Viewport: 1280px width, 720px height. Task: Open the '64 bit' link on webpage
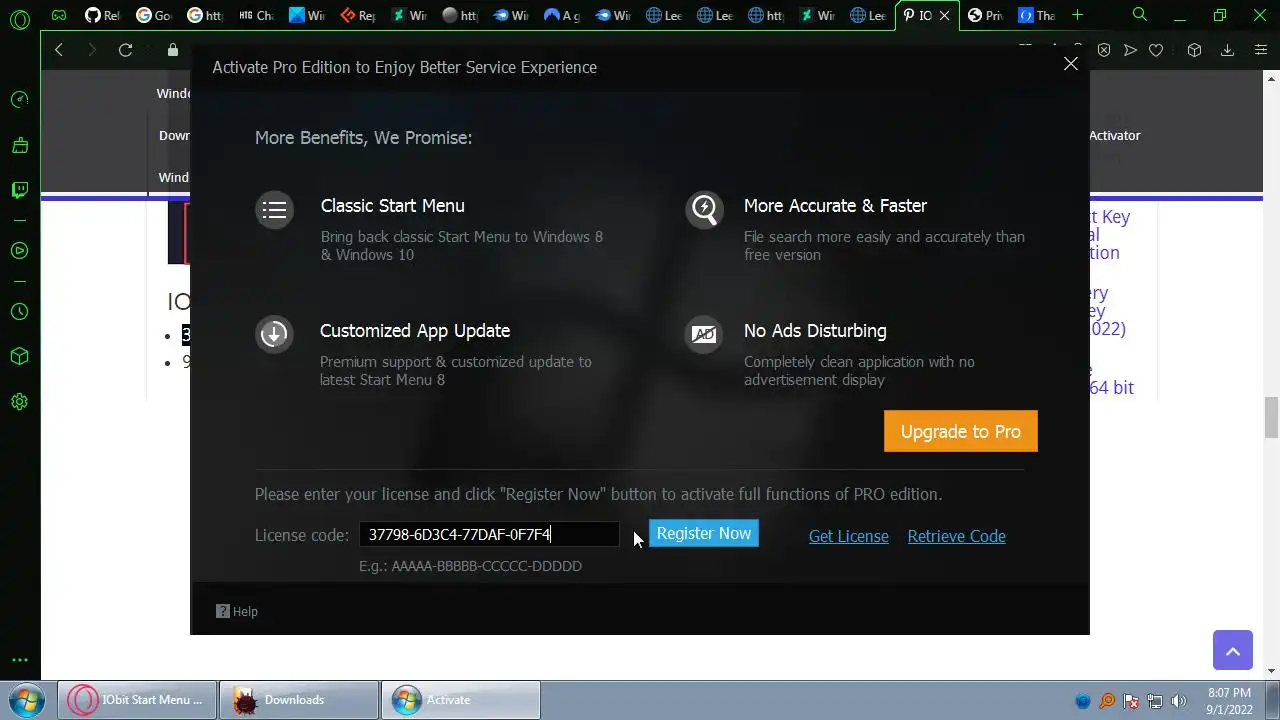click(x=1112, y=387)
